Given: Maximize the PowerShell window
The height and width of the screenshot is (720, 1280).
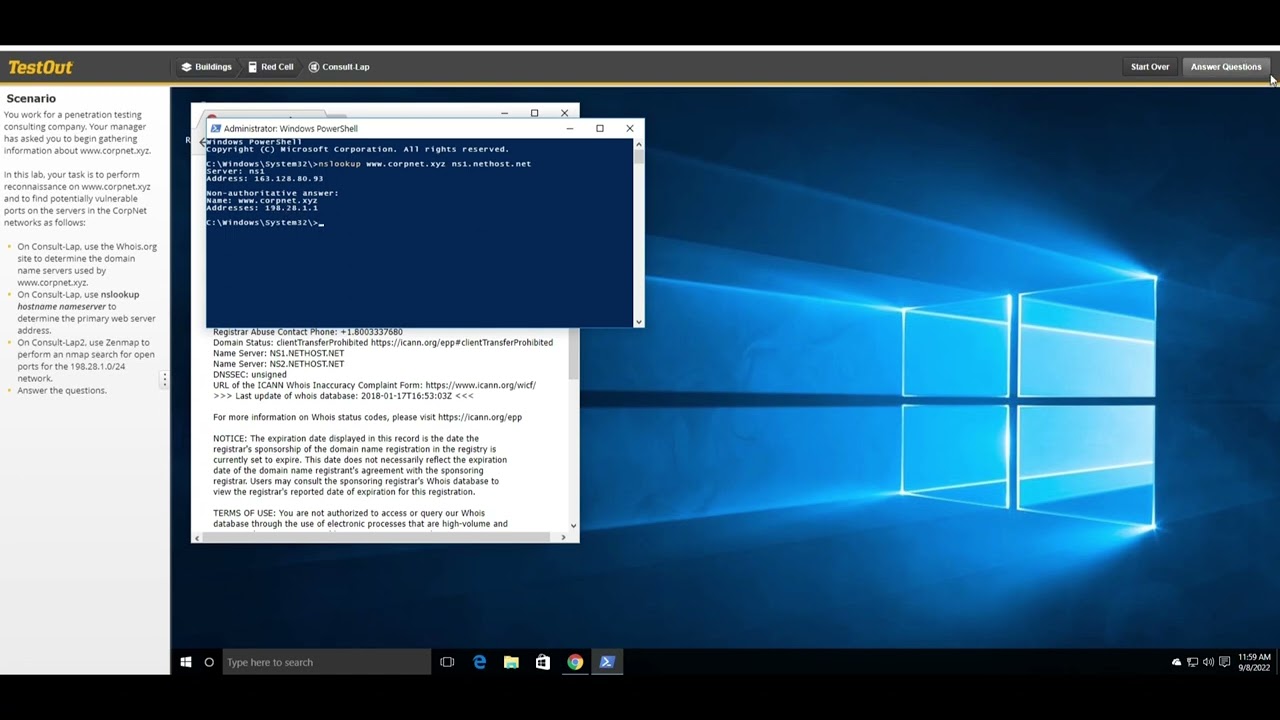Looking at the screenshot, I should click(x=600, y=128).
